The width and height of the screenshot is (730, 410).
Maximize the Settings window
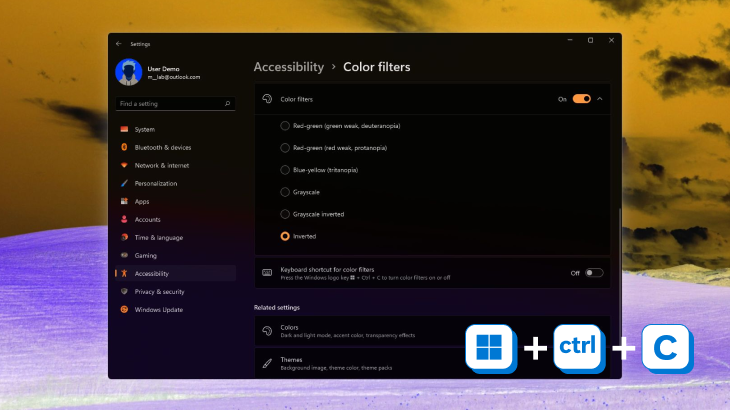[590, 40]
